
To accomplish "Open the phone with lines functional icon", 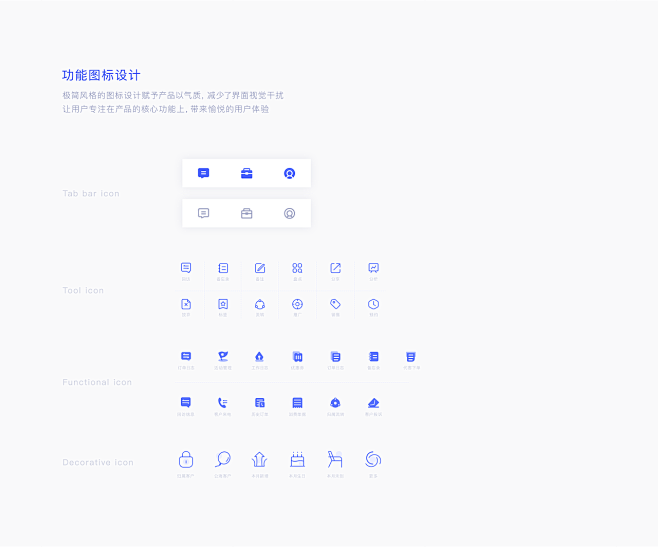I will click(222, 403).
